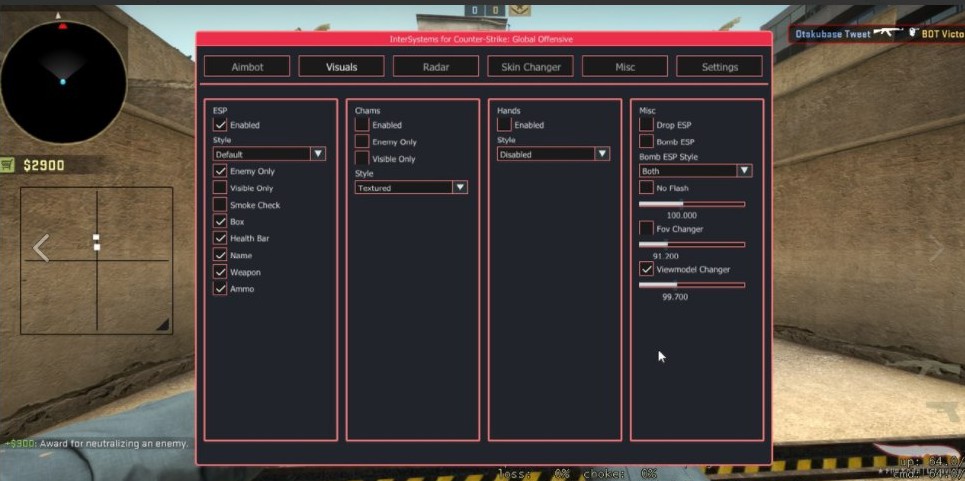Enable Drop ESP checkbox
Image resolution: width=965 pixels, height=481 pixels.
(x=646, y=124)
